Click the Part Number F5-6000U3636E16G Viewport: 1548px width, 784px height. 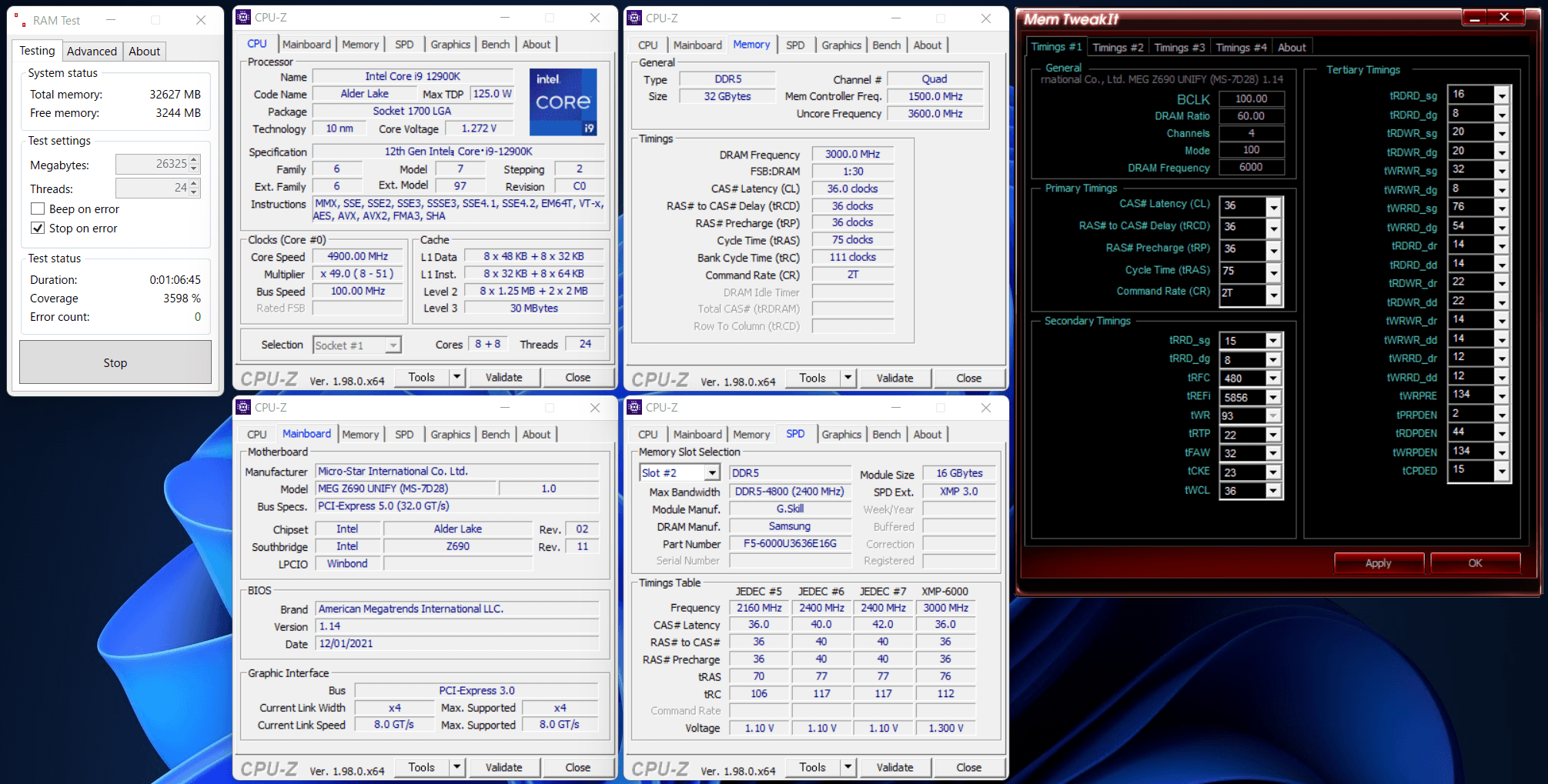click(790, 544)
